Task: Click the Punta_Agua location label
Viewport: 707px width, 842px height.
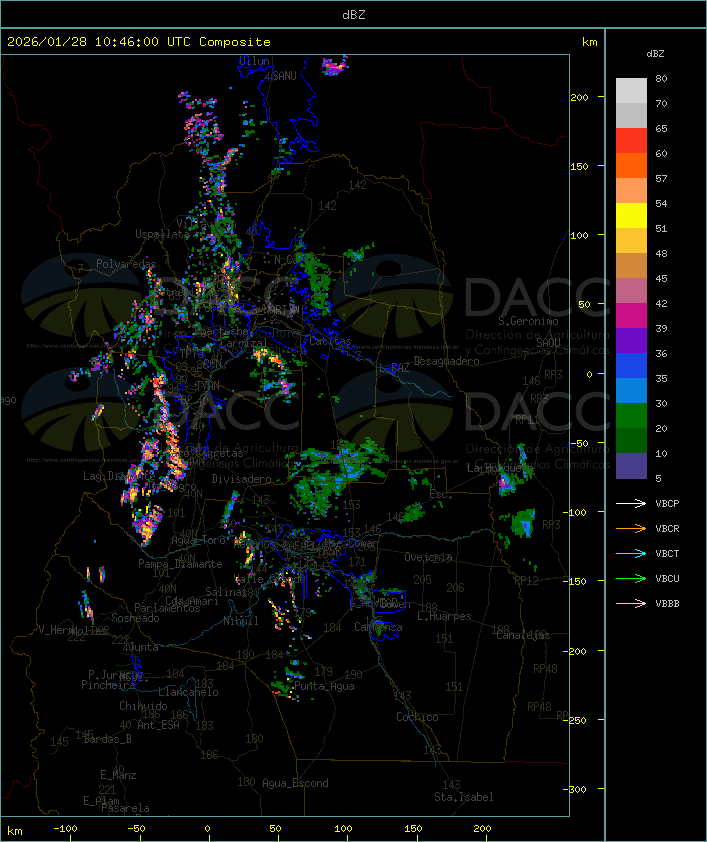Action: click(x=326, y=686)
